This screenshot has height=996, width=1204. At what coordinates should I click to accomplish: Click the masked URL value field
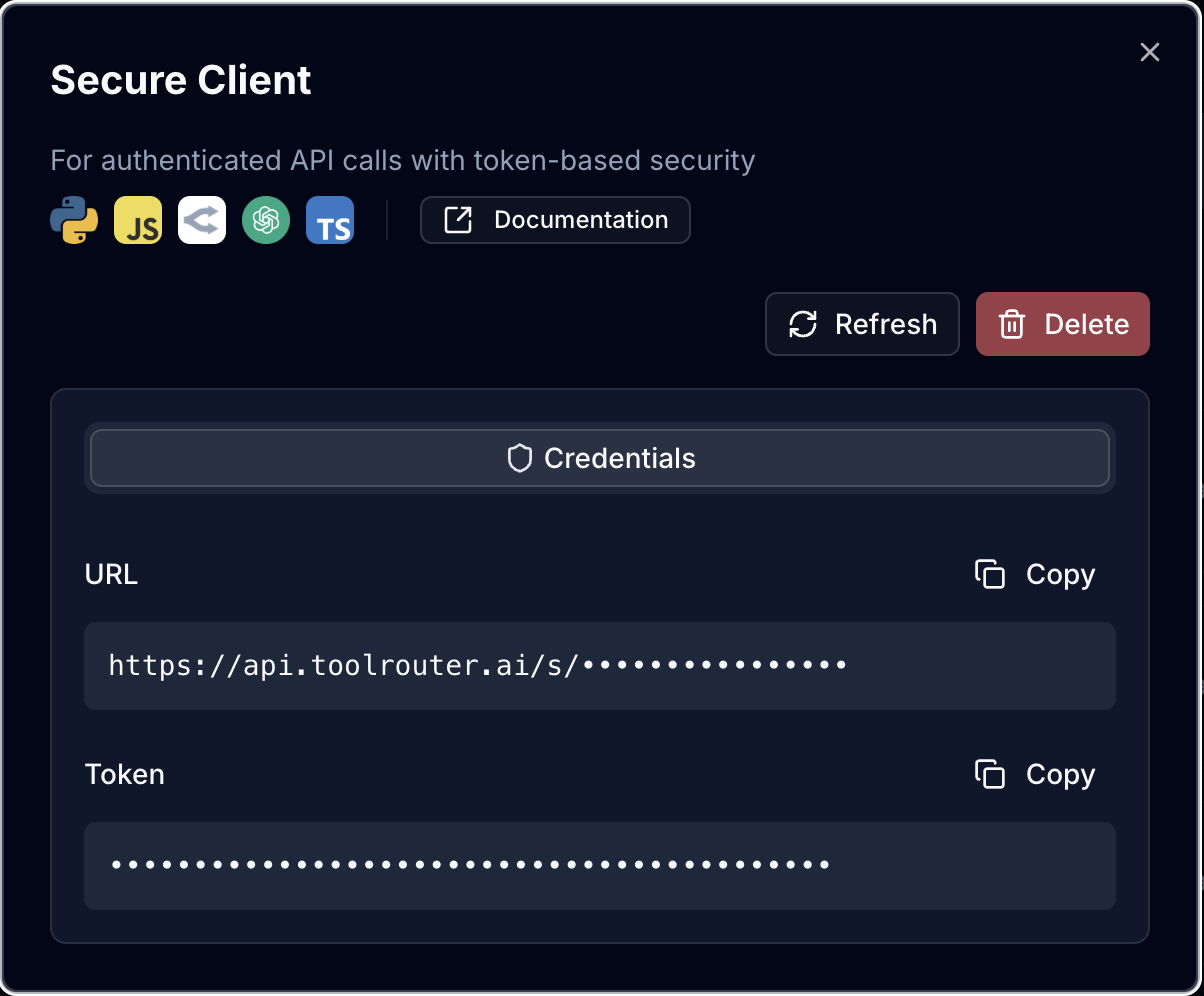(600, 666)
